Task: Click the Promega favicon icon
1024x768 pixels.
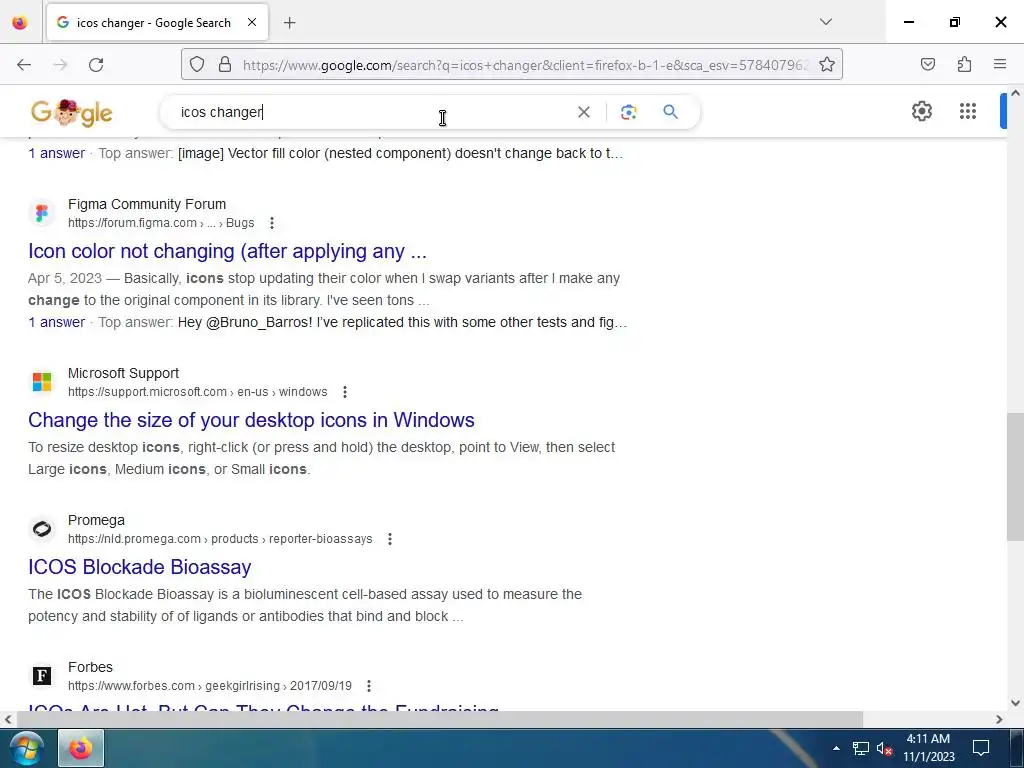Action: pyautogui.click(x=42, y=529)
